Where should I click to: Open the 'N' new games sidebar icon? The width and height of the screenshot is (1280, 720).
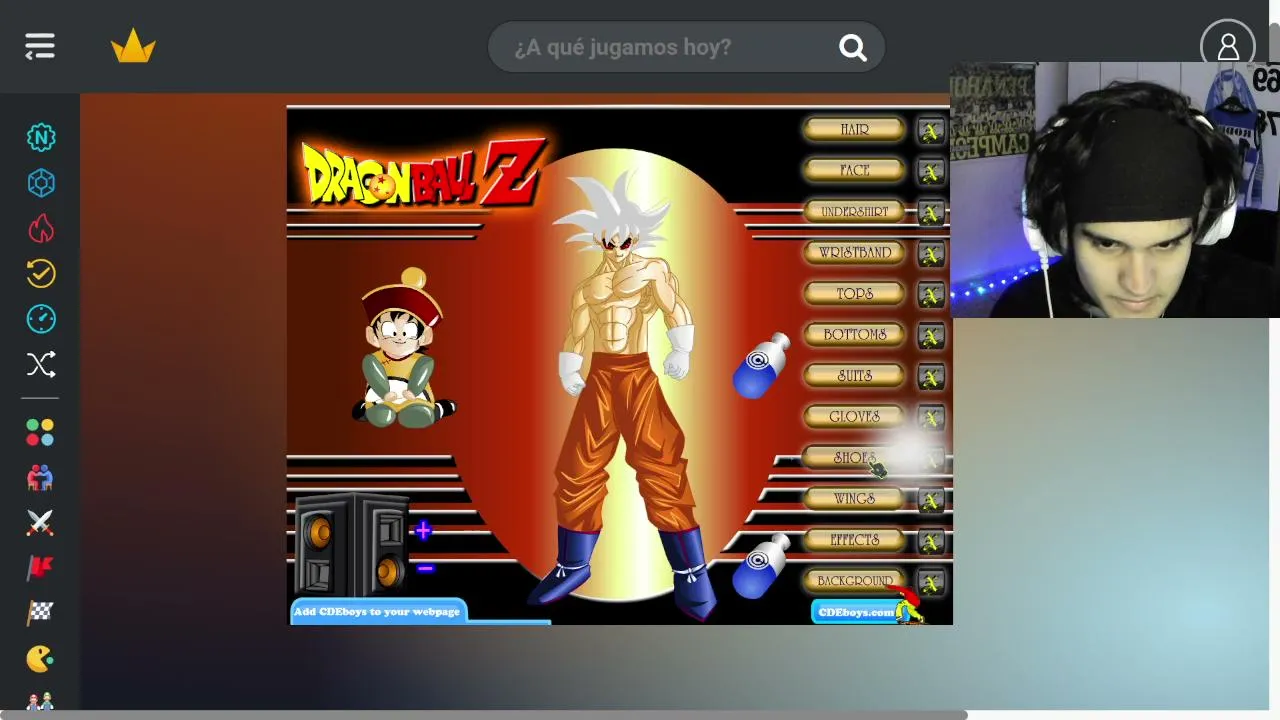pyautogui.click(x=41, y=137)
